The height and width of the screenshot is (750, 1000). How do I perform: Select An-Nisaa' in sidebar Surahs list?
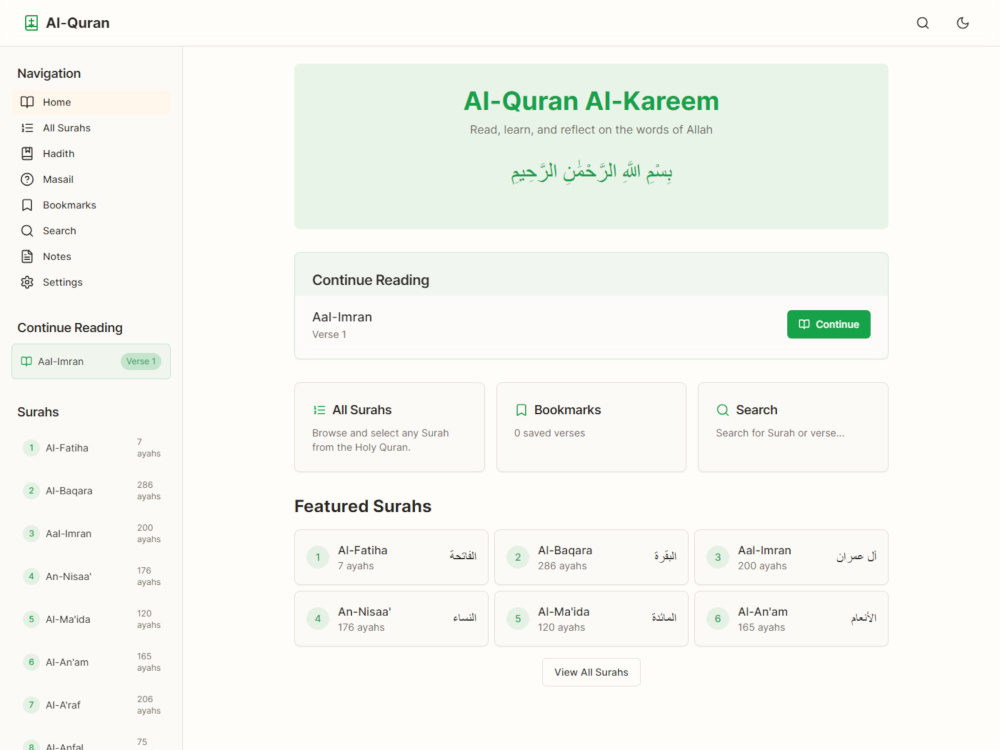click(x=91, y=577)
